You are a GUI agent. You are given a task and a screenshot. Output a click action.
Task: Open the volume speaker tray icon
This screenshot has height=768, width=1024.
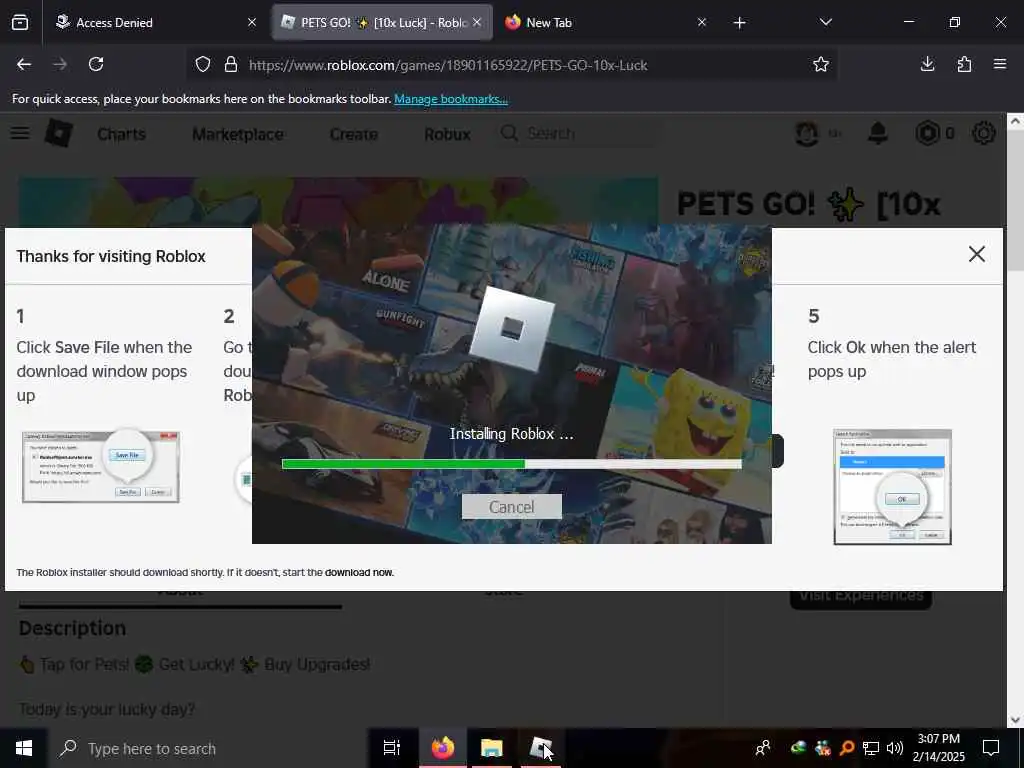pos(895,748)
